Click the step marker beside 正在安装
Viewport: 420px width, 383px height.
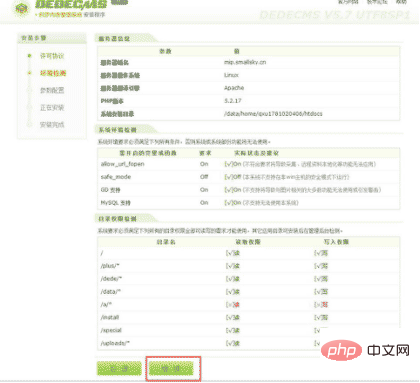coord(30,107)
